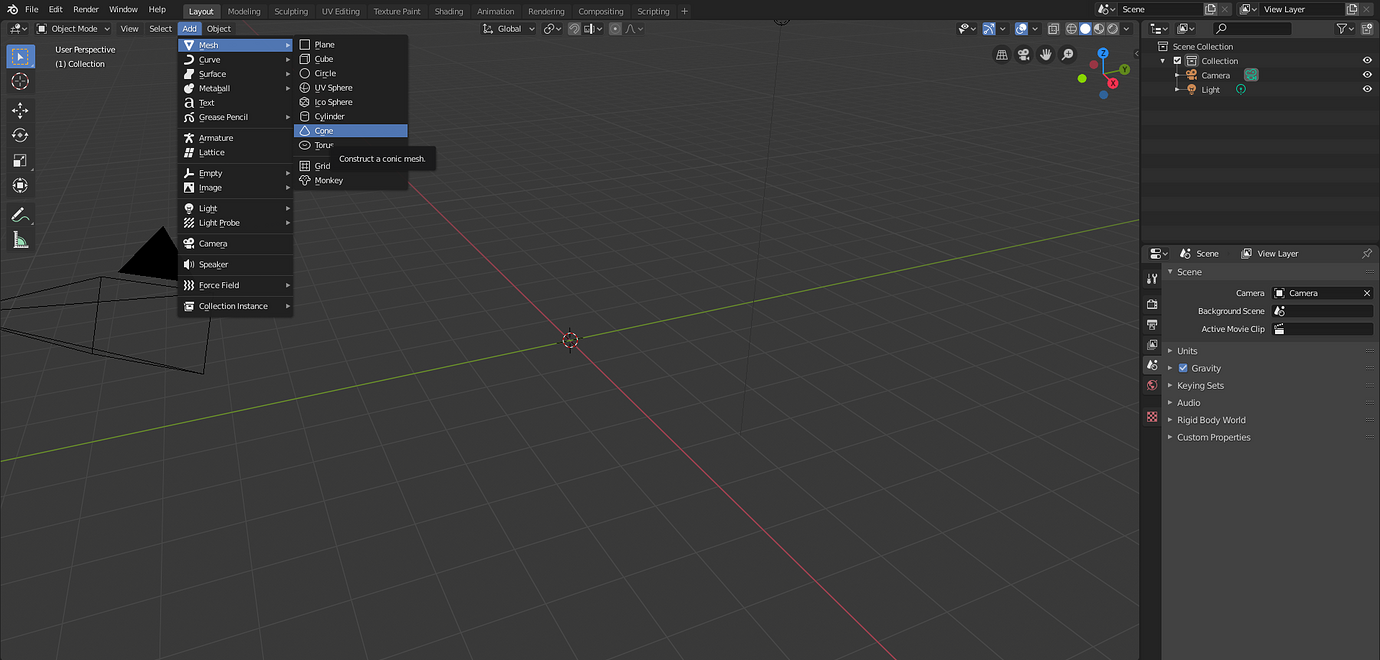This screenshot has width=1380, height=660.
Task: Open the Light submenu in Add menu
Action: coord(236,208)
